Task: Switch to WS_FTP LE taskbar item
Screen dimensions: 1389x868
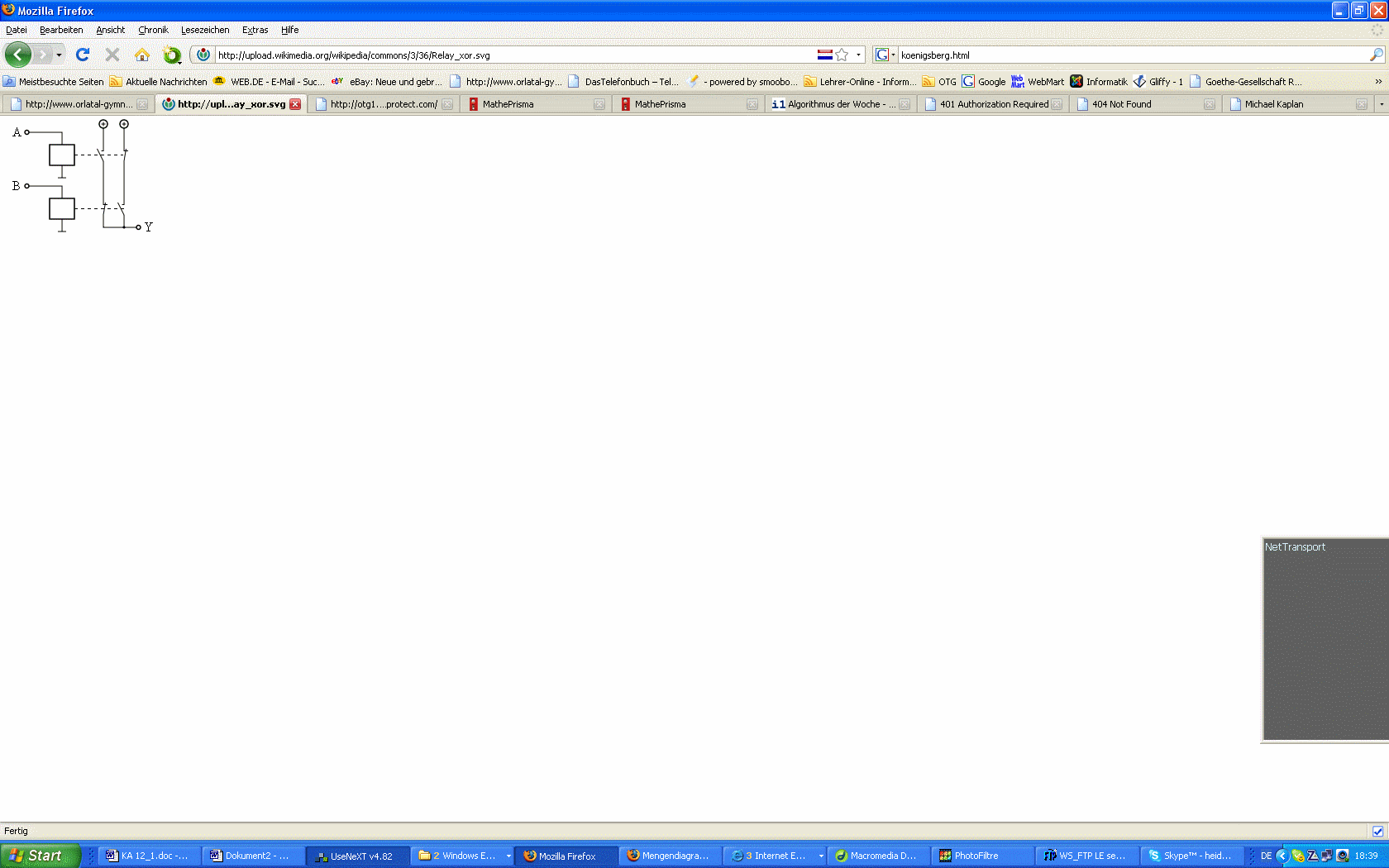Action: click(1086, 856)
